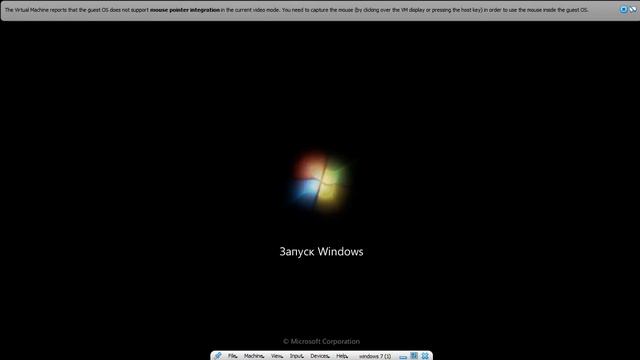The image size is (640, 360).
Task: Open the Machine menu in mini toolbar
Action: pyautogui.click(x=254, y=356)
